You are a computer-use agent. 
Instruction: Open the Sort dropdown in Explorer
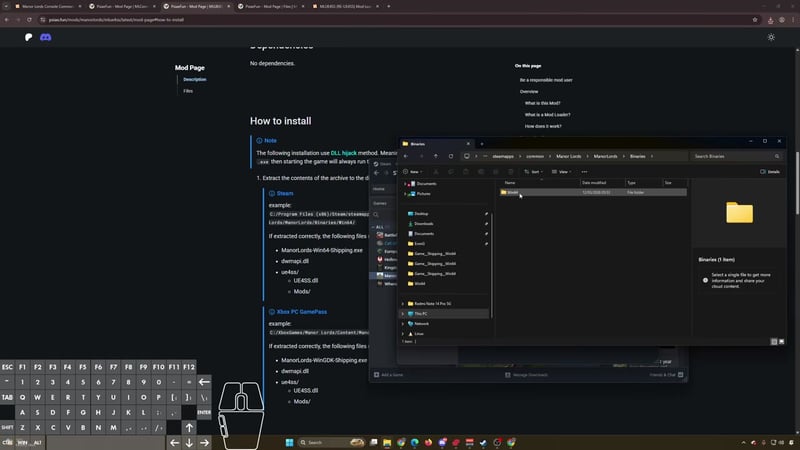tap(533, 172)
